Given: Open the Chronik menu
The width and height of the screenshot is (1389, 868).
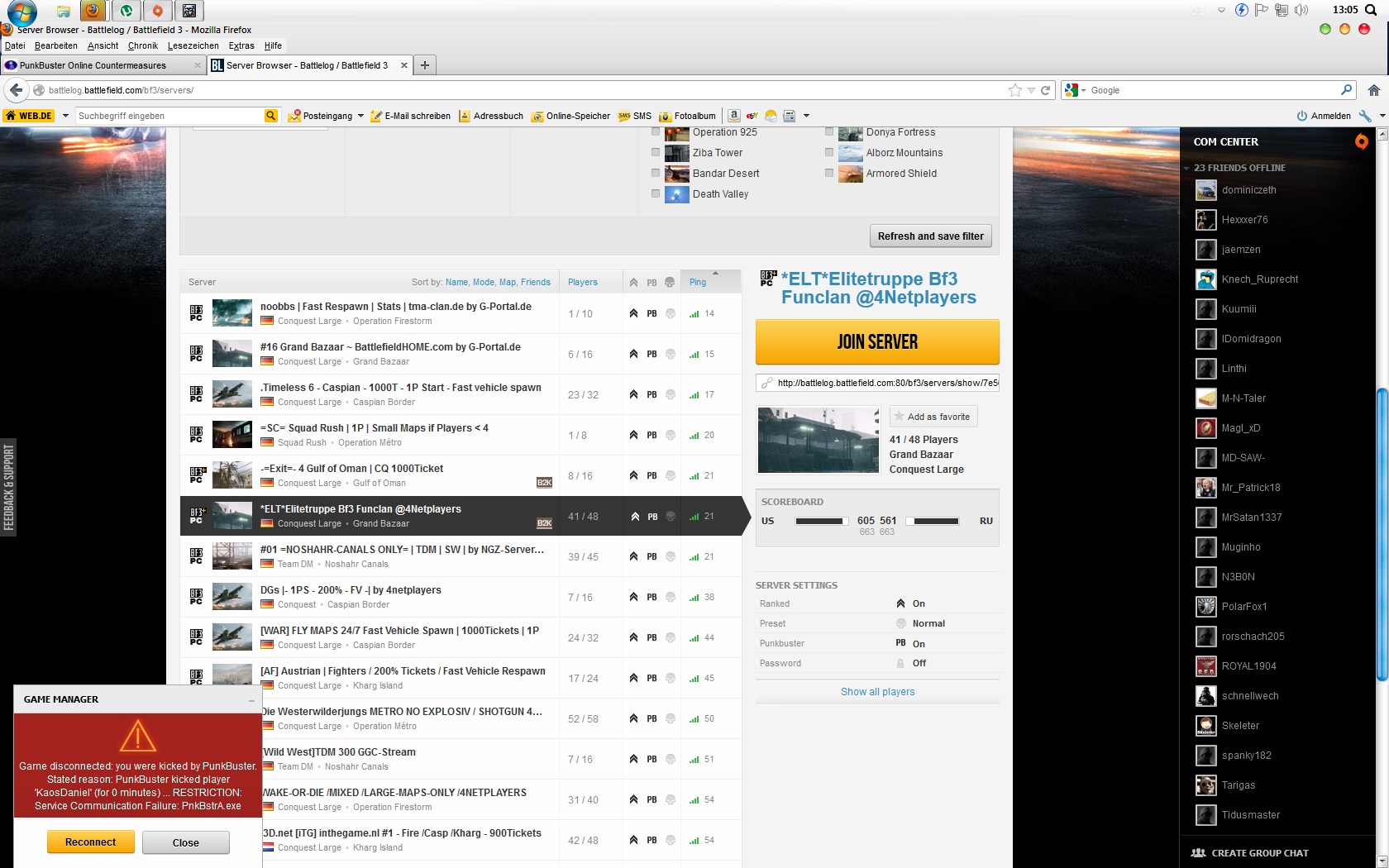Looking at the screenshot, I should (x=143, y=46).
